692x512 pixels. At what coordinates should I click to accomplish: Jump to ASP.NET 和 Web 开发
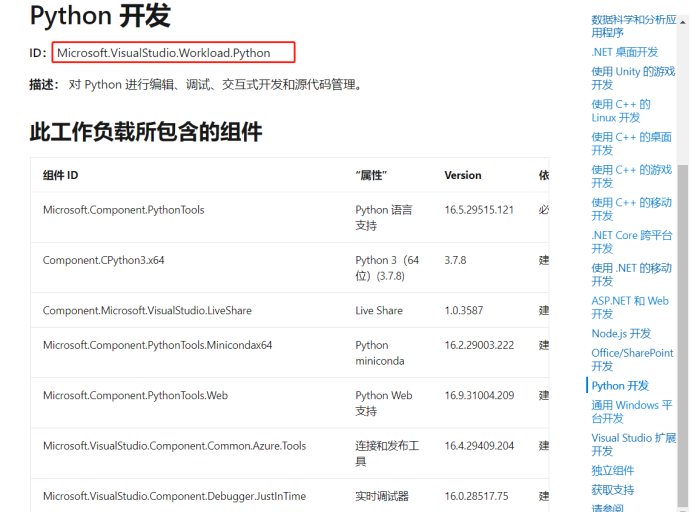[x=630, y=307]
